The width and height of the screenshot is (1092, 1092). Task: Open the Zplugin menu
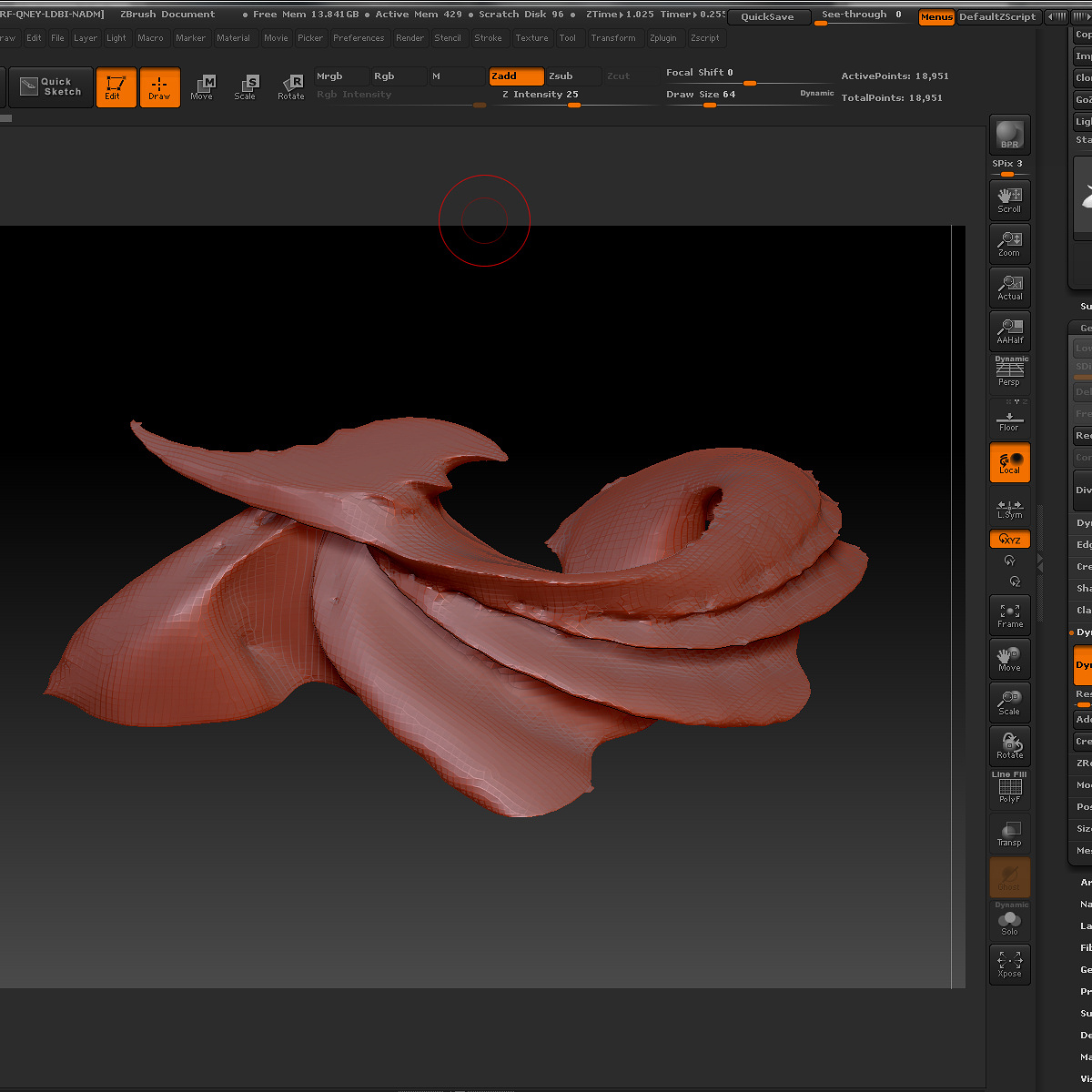point(664,38)
